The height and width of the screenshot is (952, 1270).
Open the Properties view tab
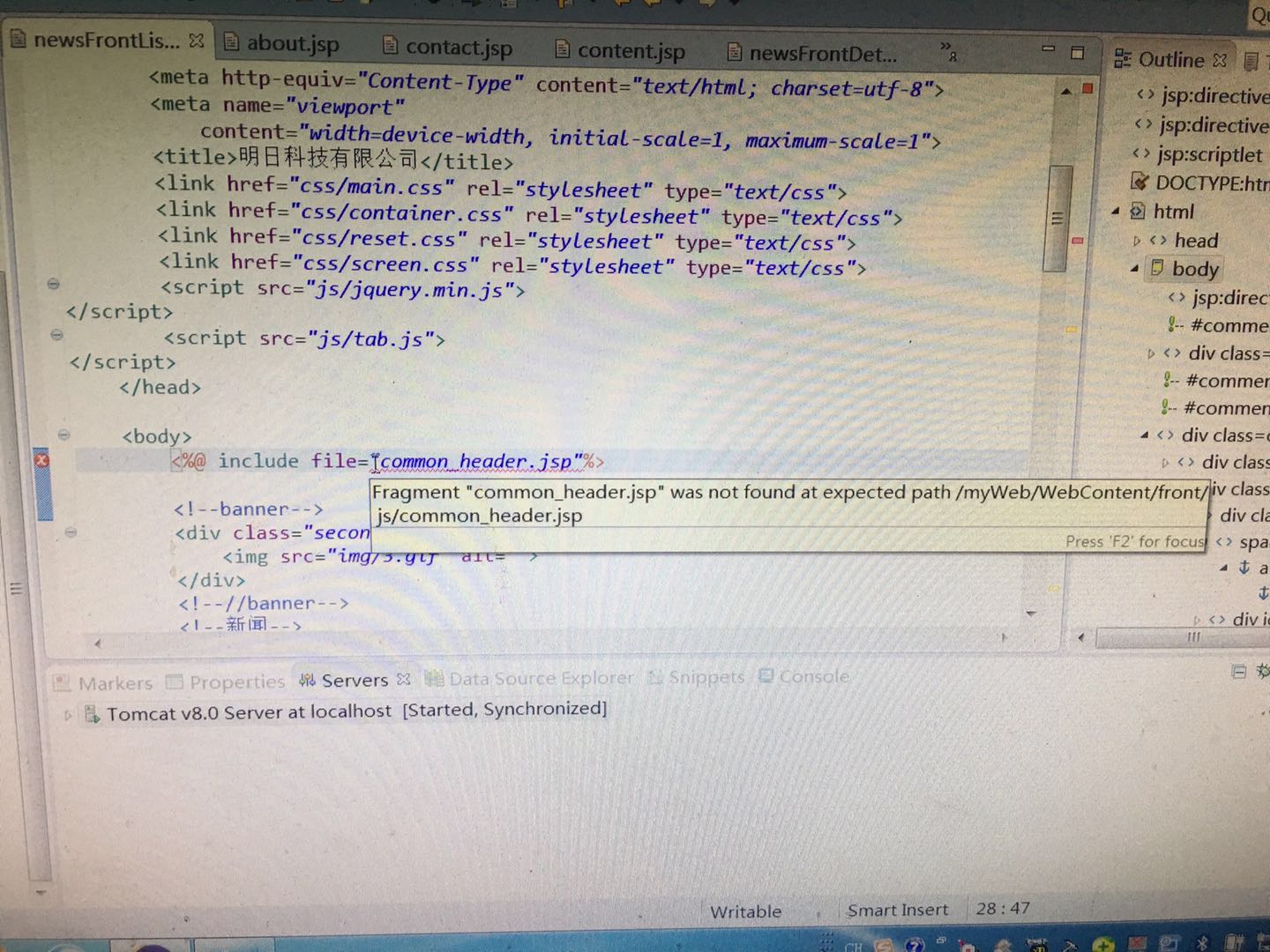click(x=226, y=681)
